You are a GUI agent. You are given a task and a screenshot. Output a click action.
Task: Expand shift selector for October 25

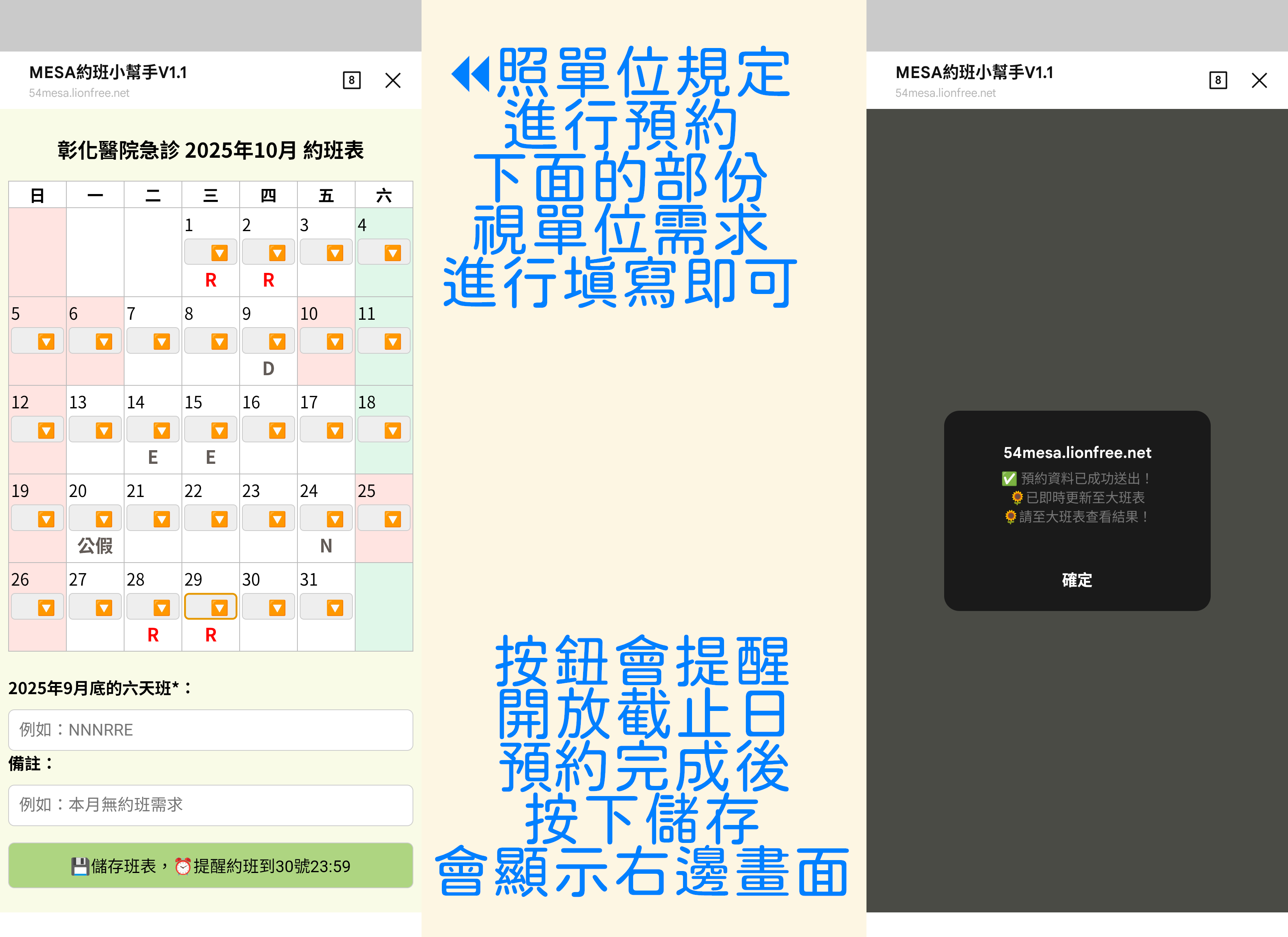384,519
